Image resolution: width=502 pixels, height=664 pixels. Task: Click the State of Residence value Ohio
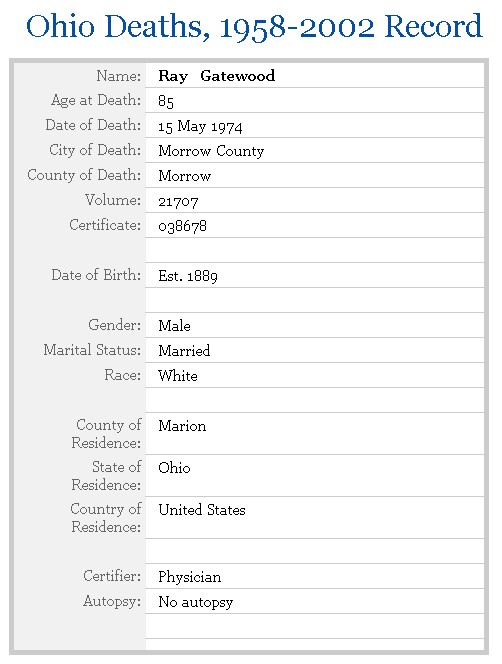pyautogui.click(x=174, y=468)
